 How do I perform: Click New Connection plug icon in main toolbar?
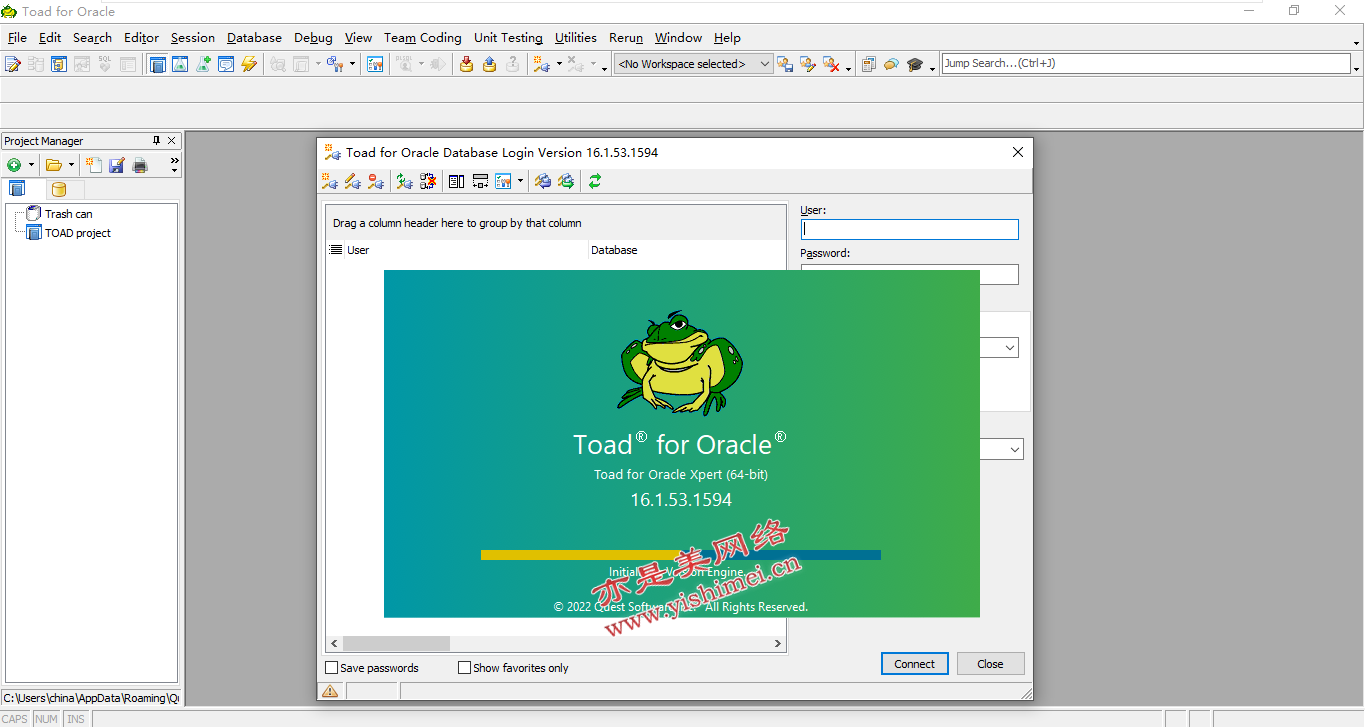tap(541, 64)
